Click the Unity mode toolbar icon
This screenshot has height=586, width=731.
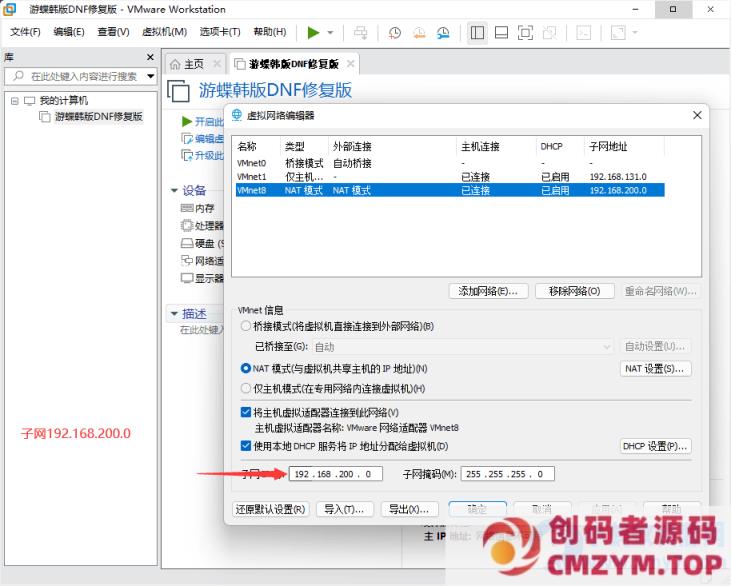point(550,33)
